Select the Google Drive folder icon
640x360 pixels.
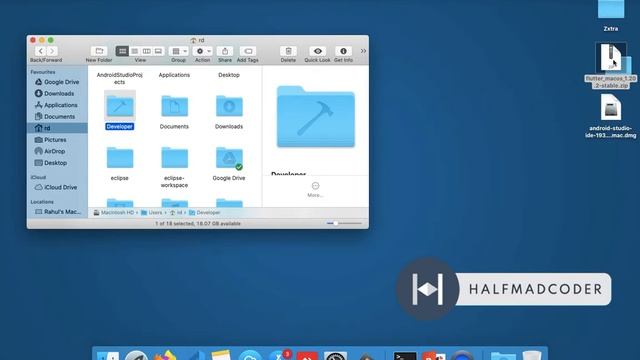(x=229, y=158)
